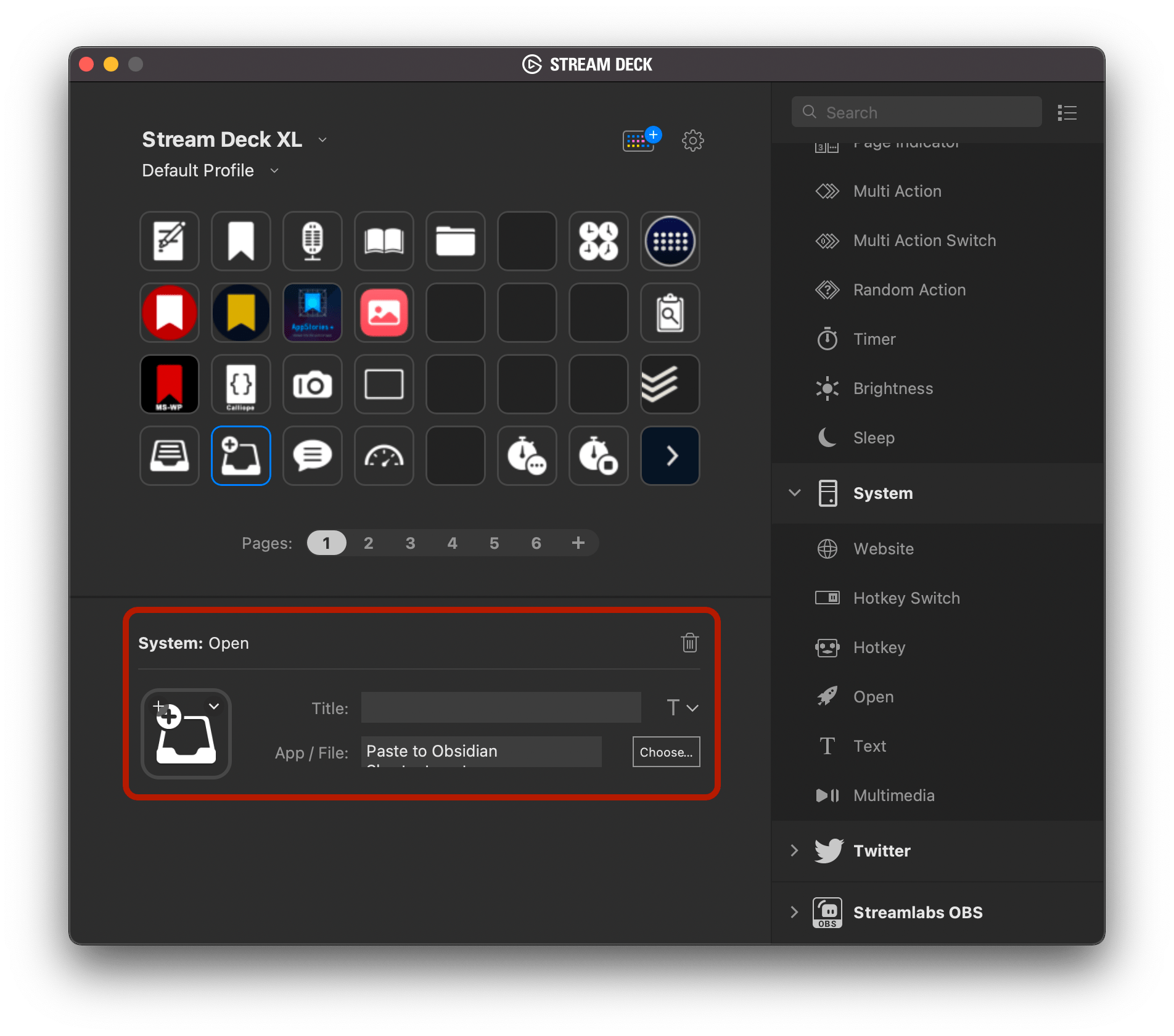
Task: Switch to page 4
Action: (452, 543)
